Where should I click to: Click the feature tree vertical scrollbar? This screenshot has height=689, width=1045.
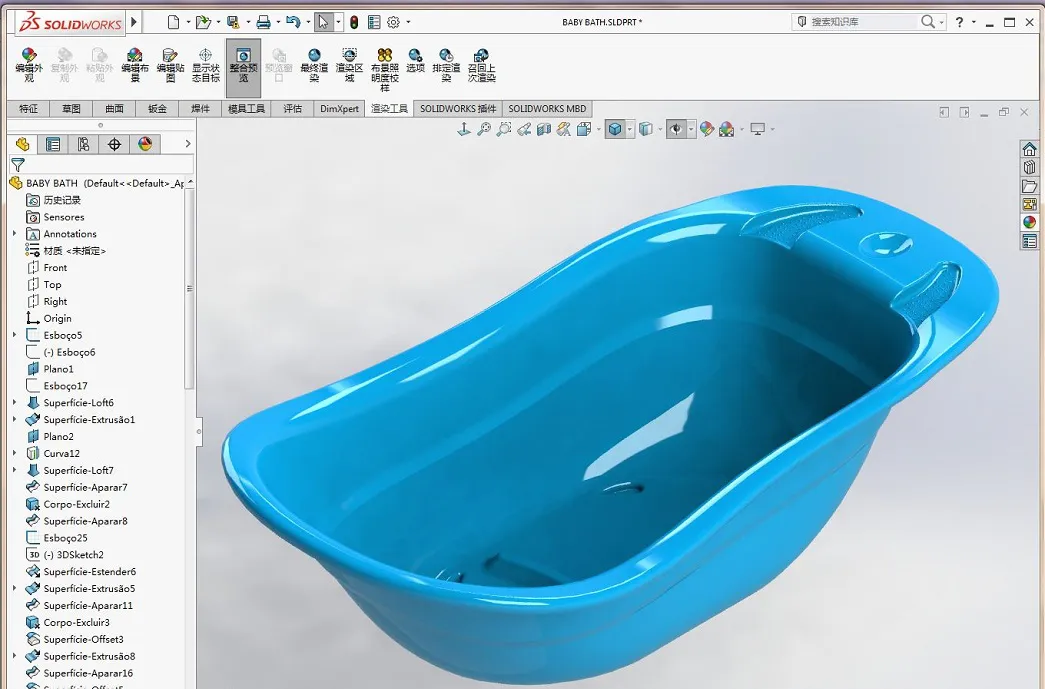pyautogui.click(x=189, y=289)
